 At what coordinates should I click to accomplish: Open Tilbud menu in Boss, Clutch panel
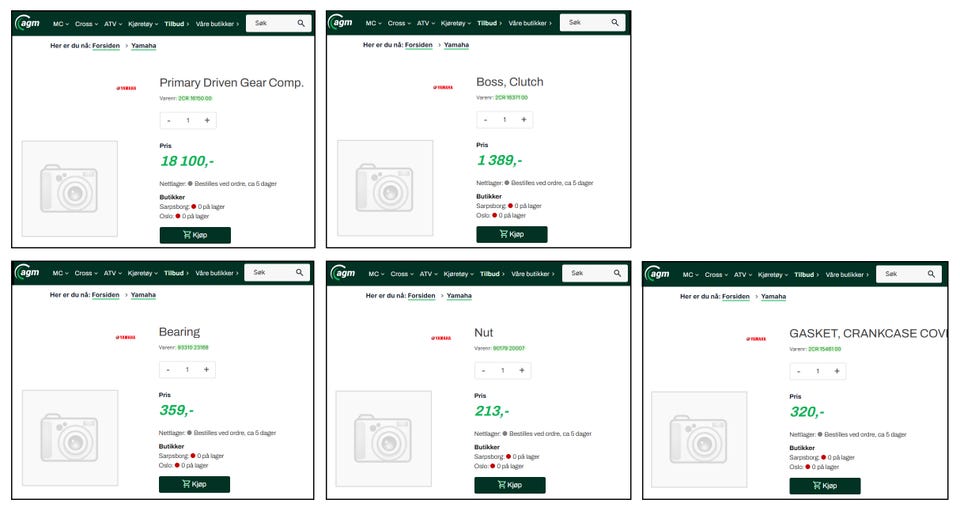(x=489, y=23)
